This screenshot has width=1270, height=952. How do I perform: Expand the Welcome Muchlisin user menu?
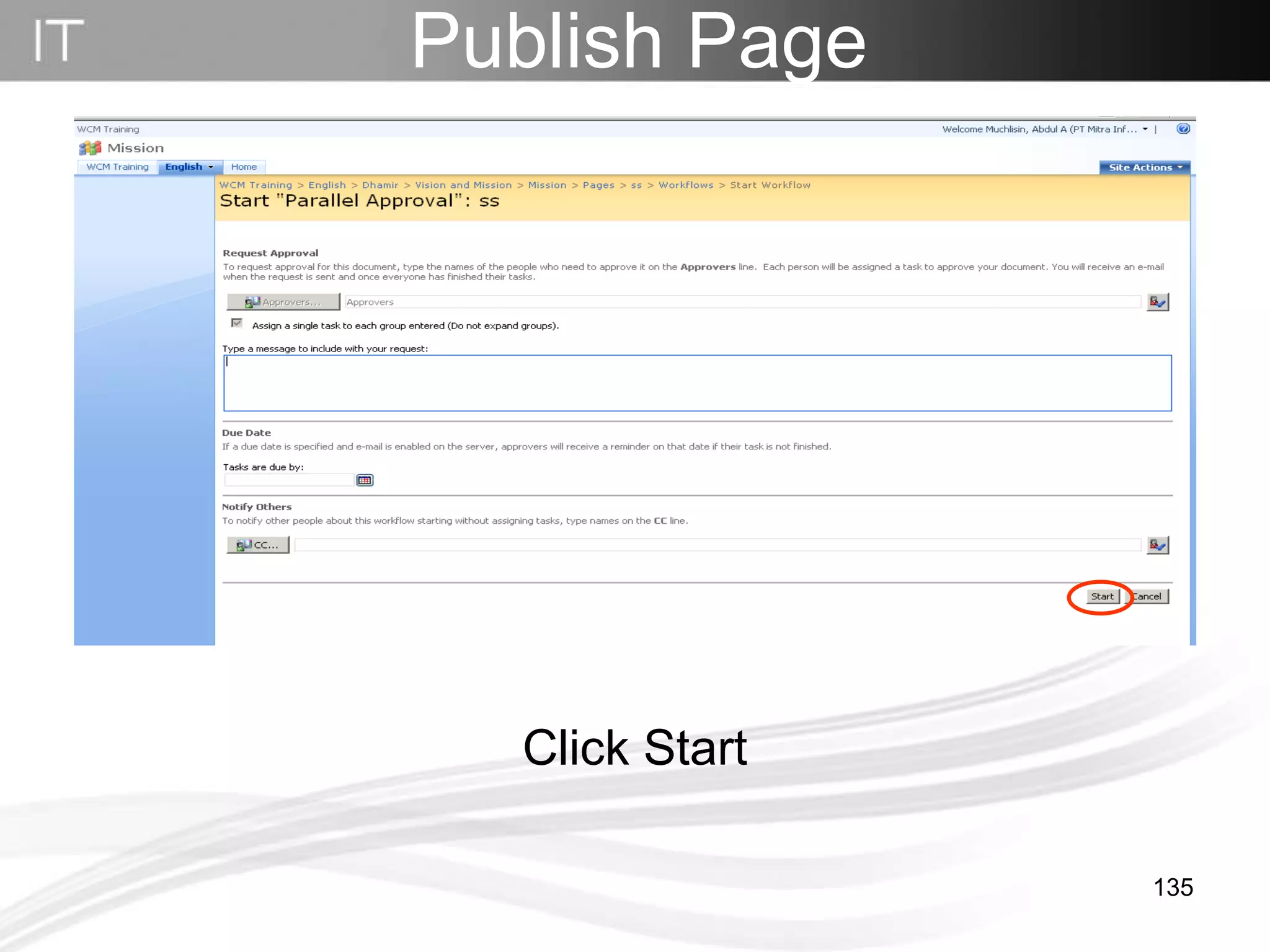tap(1045, 129)
